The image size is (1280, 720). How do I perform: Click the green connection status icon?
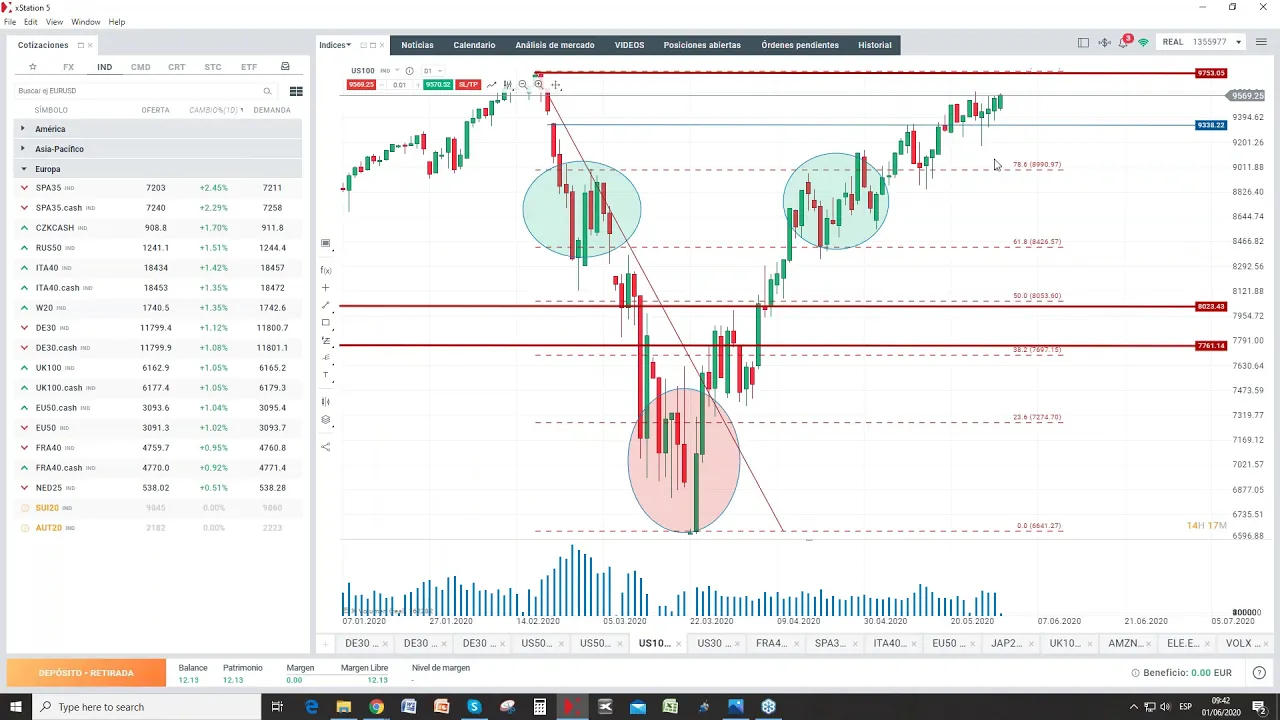[1143, 43]
